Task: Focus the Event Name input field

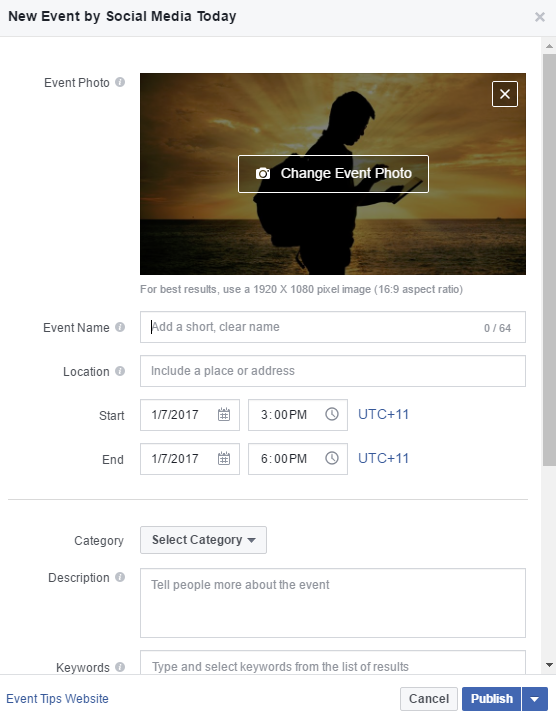Action: pyautogui.click(x=333, y=327)
